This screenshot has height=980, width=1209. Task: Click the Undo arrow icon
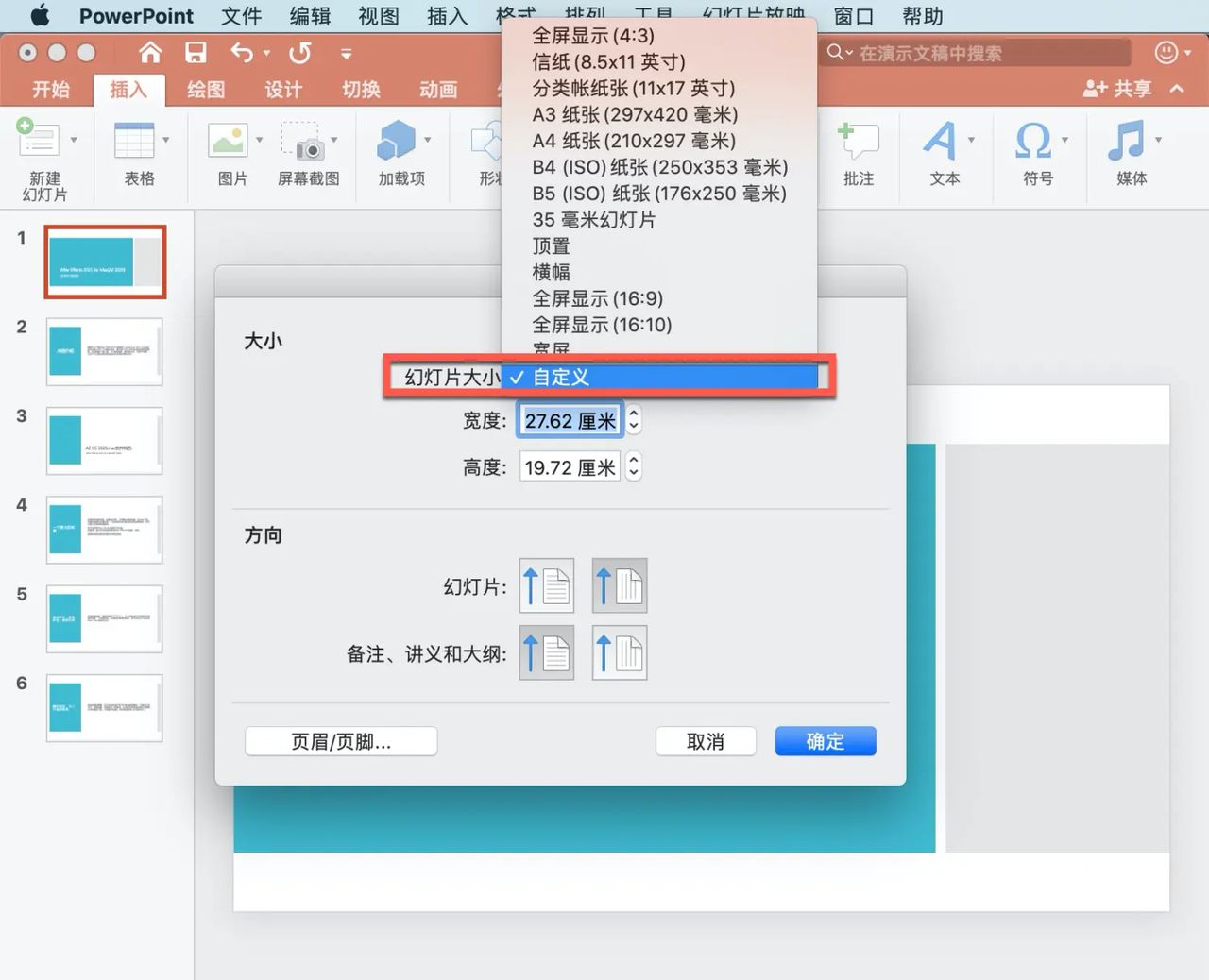(x=243, y=53)
